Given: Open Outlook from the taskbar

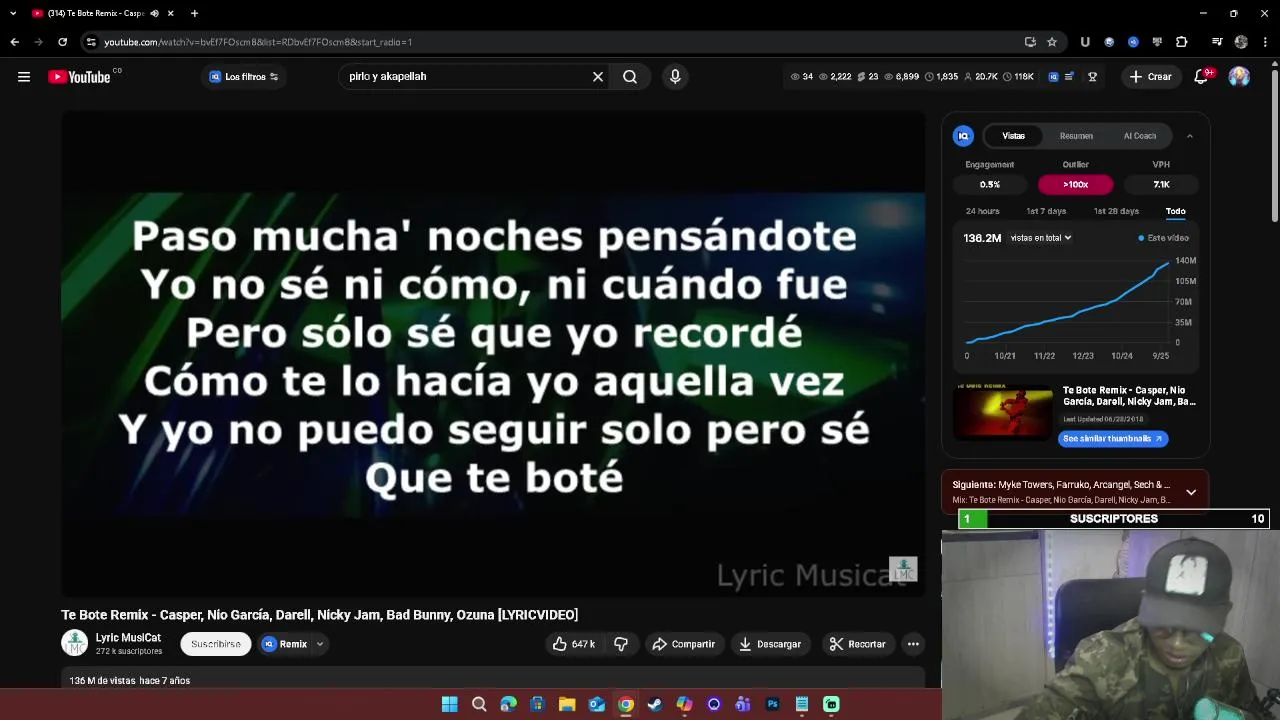Looking at the screenshot, I should (x=596, y=704).
